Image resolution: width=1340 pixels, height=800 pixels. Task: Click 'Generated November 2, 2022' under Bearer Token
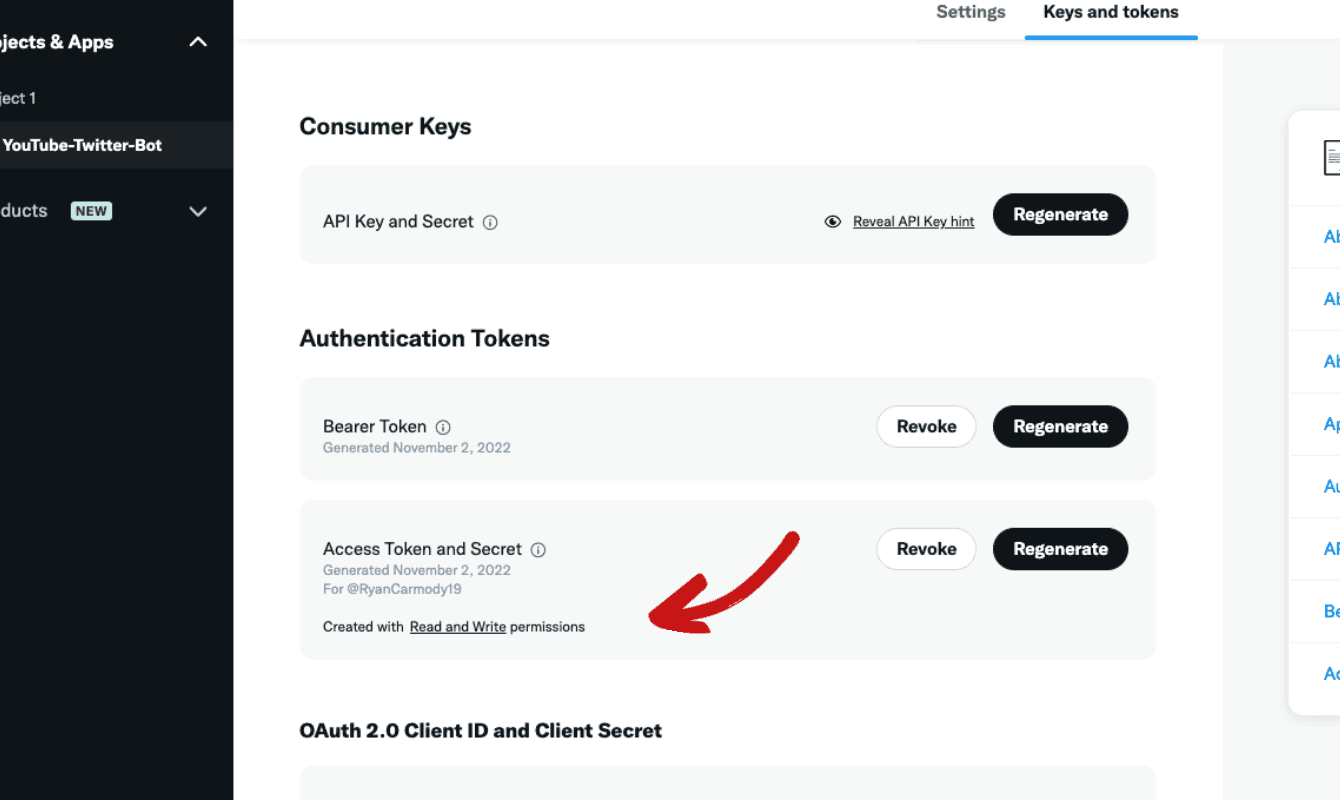(417, 448)
